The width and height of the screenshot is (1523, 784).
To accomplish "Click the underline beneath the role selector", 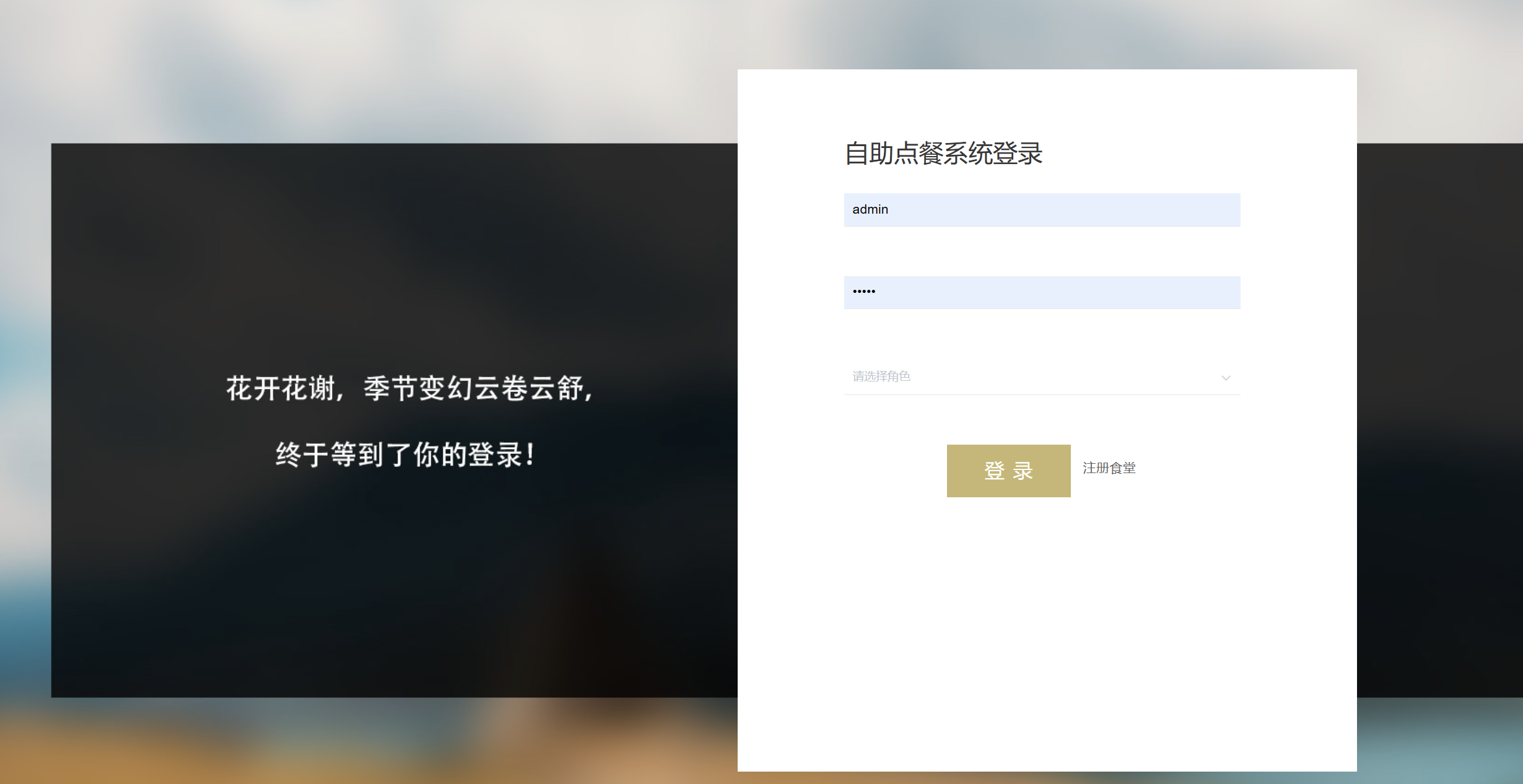I will [1041, 394].
